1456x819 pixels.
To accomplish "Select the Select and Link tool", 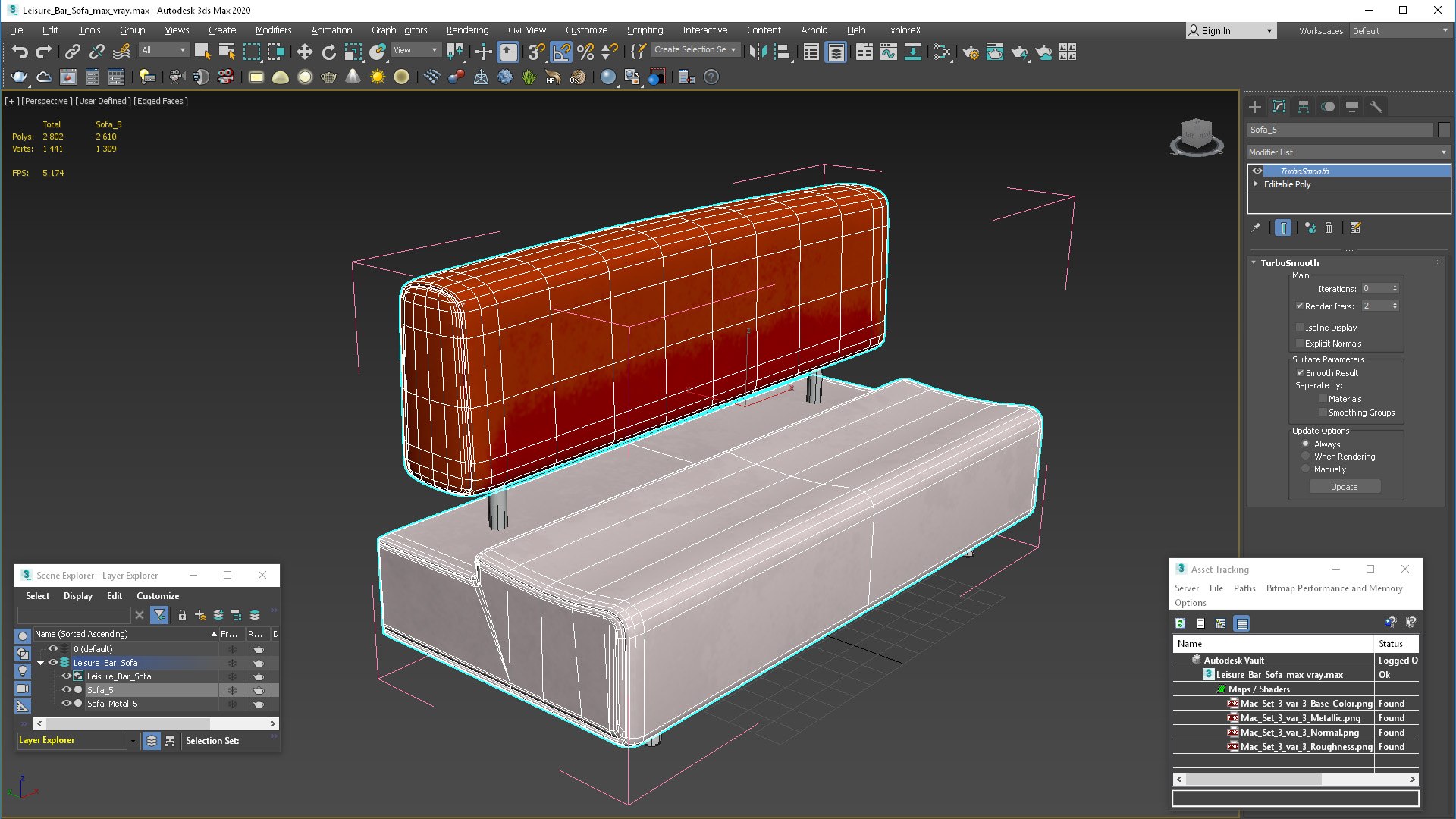I will [x=72, y=52].
